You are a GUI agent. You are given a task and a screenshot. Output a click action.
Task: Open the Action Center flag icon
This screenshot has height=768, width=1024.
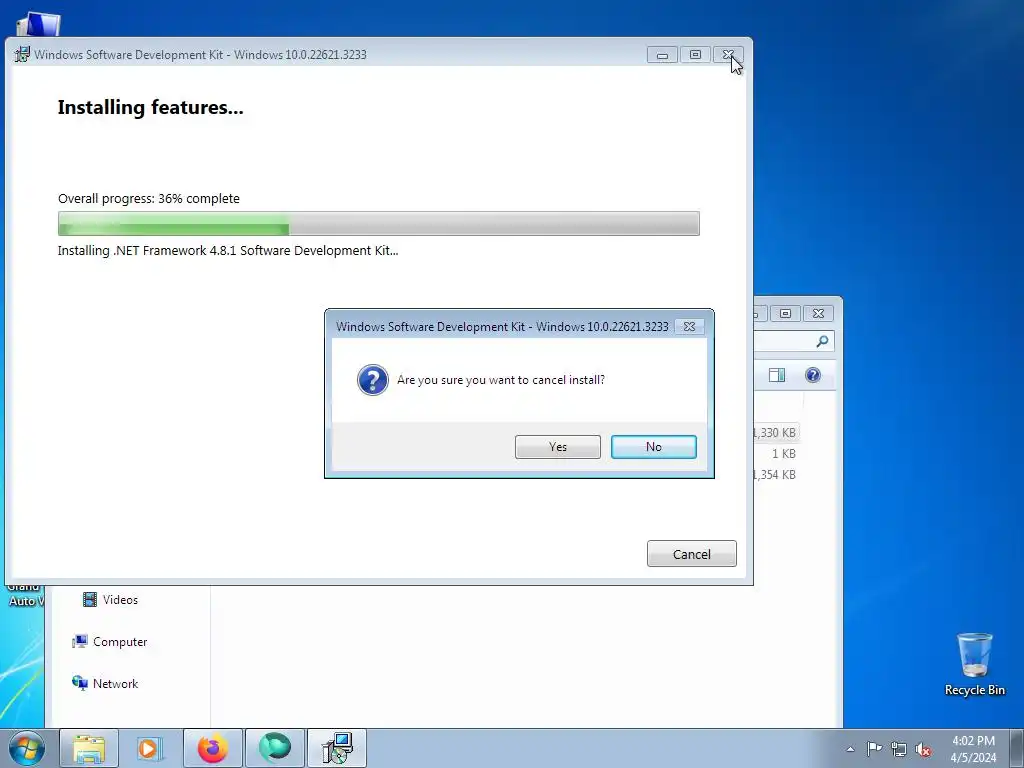pyautogui.click(x=874, y=749)
